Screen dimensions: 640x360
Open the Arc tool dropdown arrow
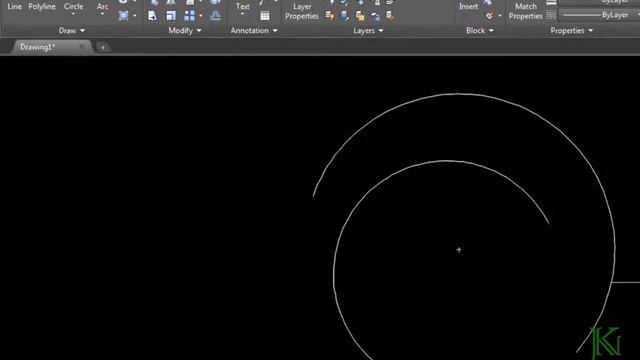(102, 14)
